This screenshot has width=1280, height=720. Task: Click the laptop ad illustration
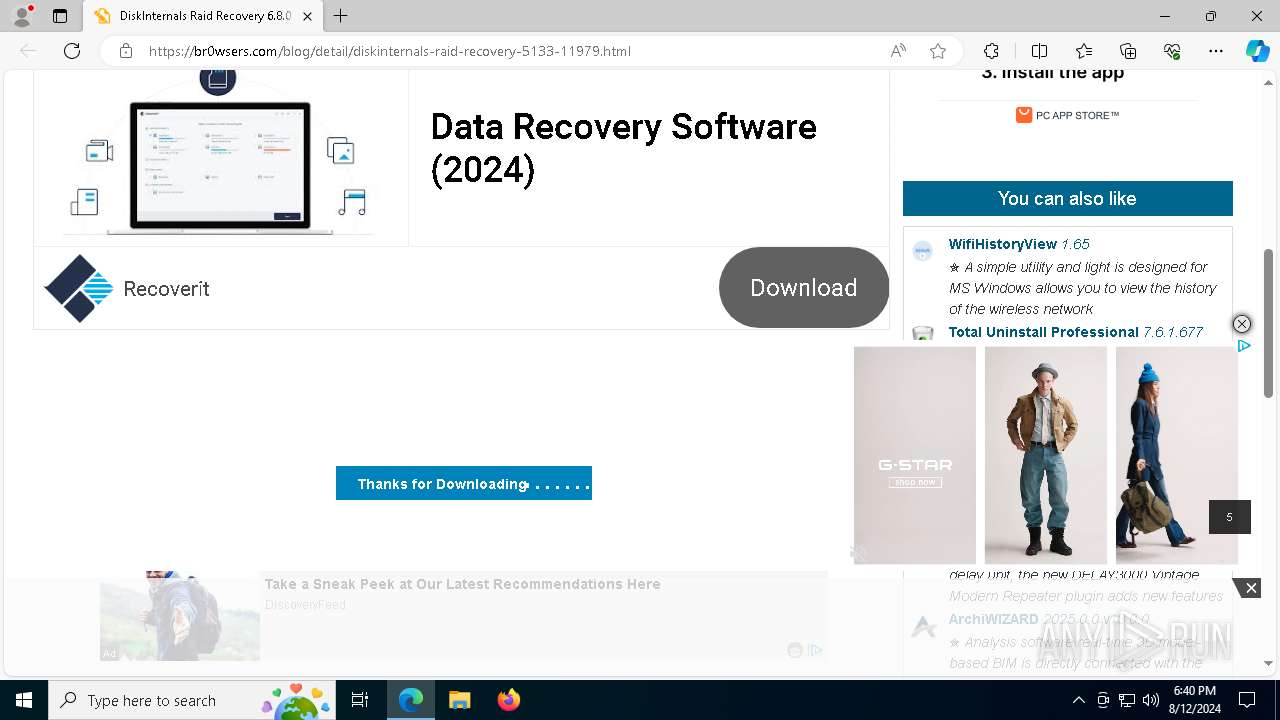(220, 155)
